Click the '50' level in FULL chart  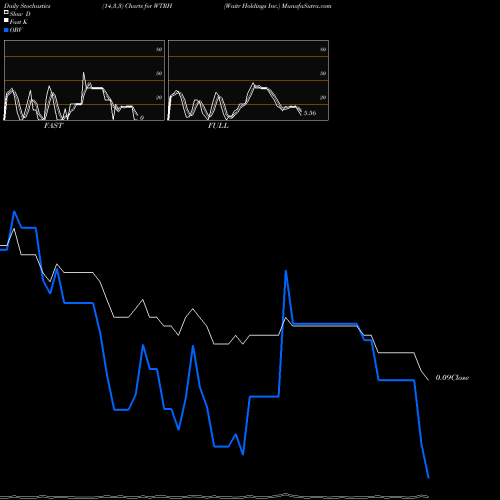(323, 73)
